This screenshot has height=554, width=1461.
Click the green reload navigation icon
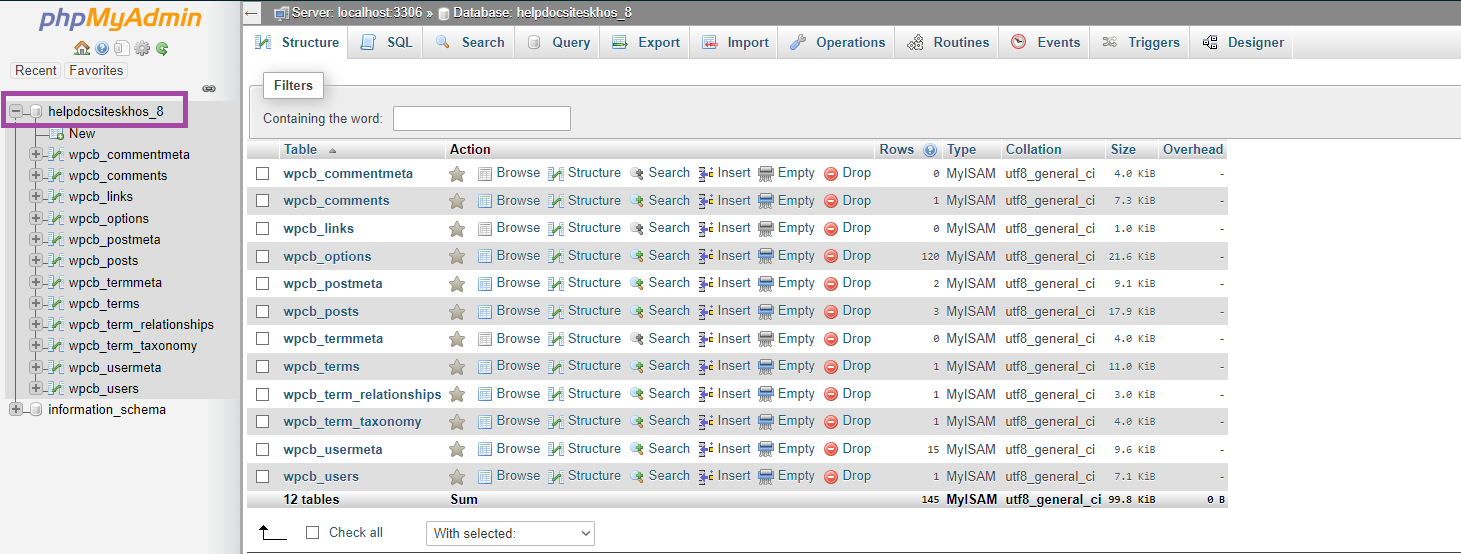click(162, 48)
